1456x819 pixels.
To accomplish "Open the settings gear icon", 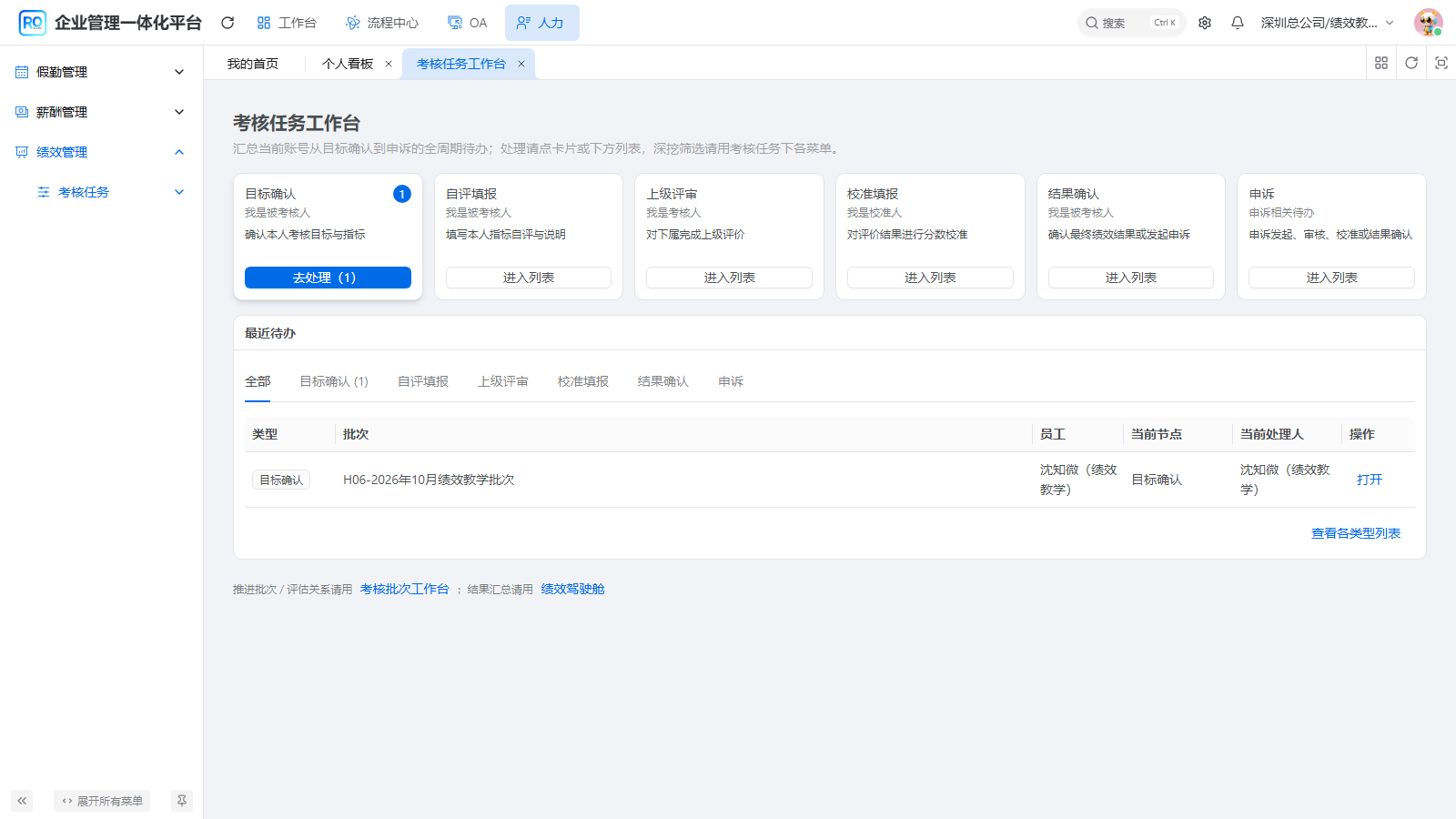I will point(1205,23).
